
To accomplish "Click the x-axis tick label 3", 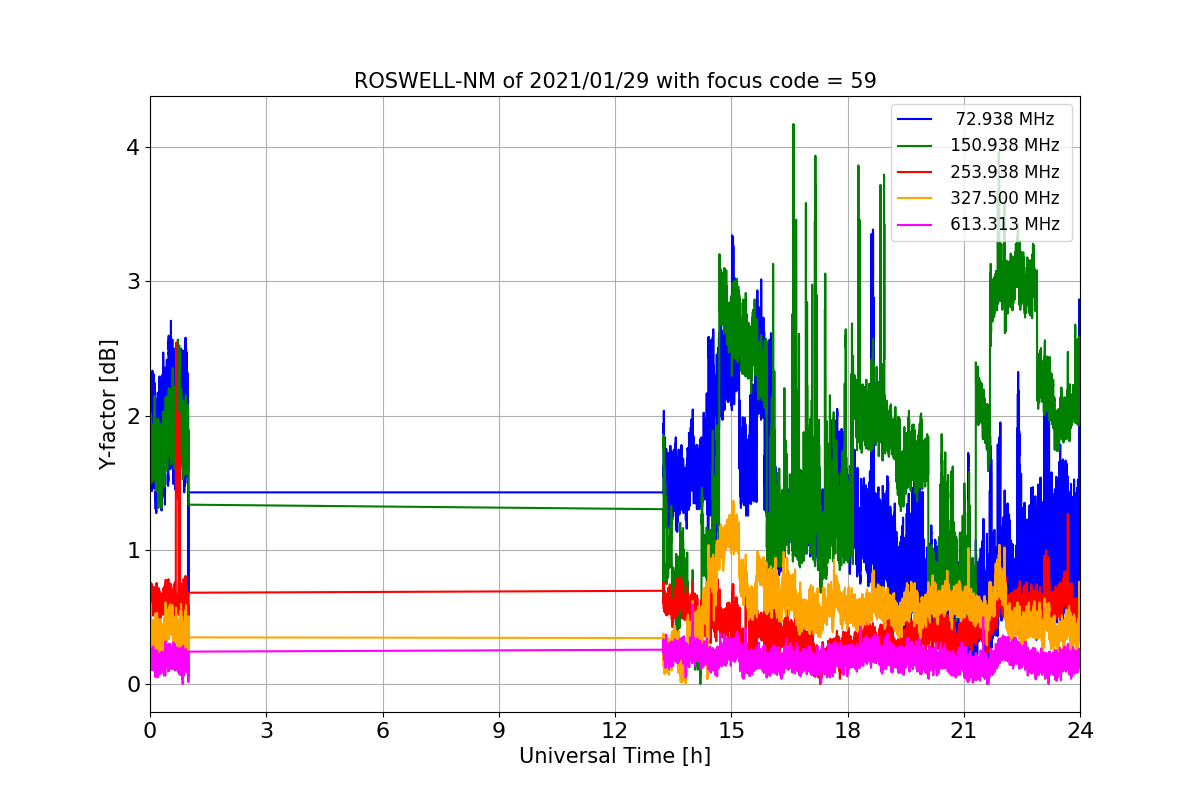I will pyautogui.click(x=266, y=730).
